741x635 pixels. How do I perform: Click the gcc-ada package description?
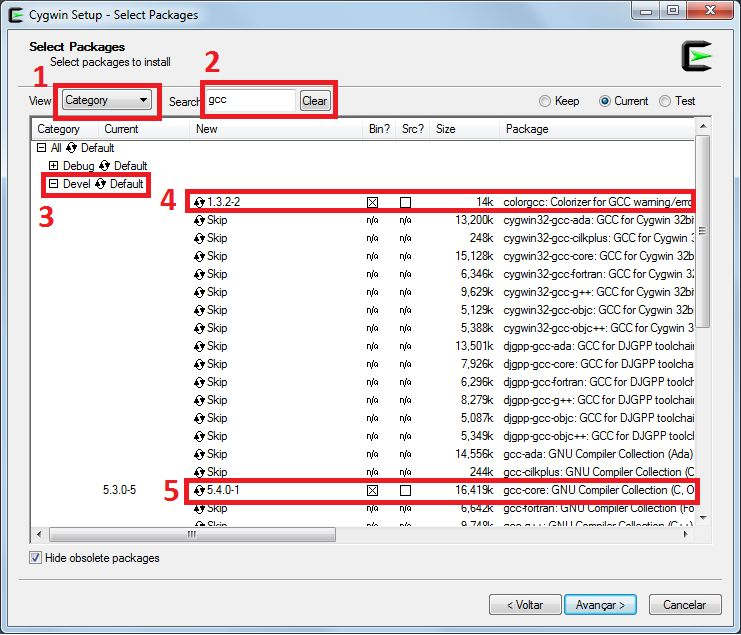[x=598, y=454]
